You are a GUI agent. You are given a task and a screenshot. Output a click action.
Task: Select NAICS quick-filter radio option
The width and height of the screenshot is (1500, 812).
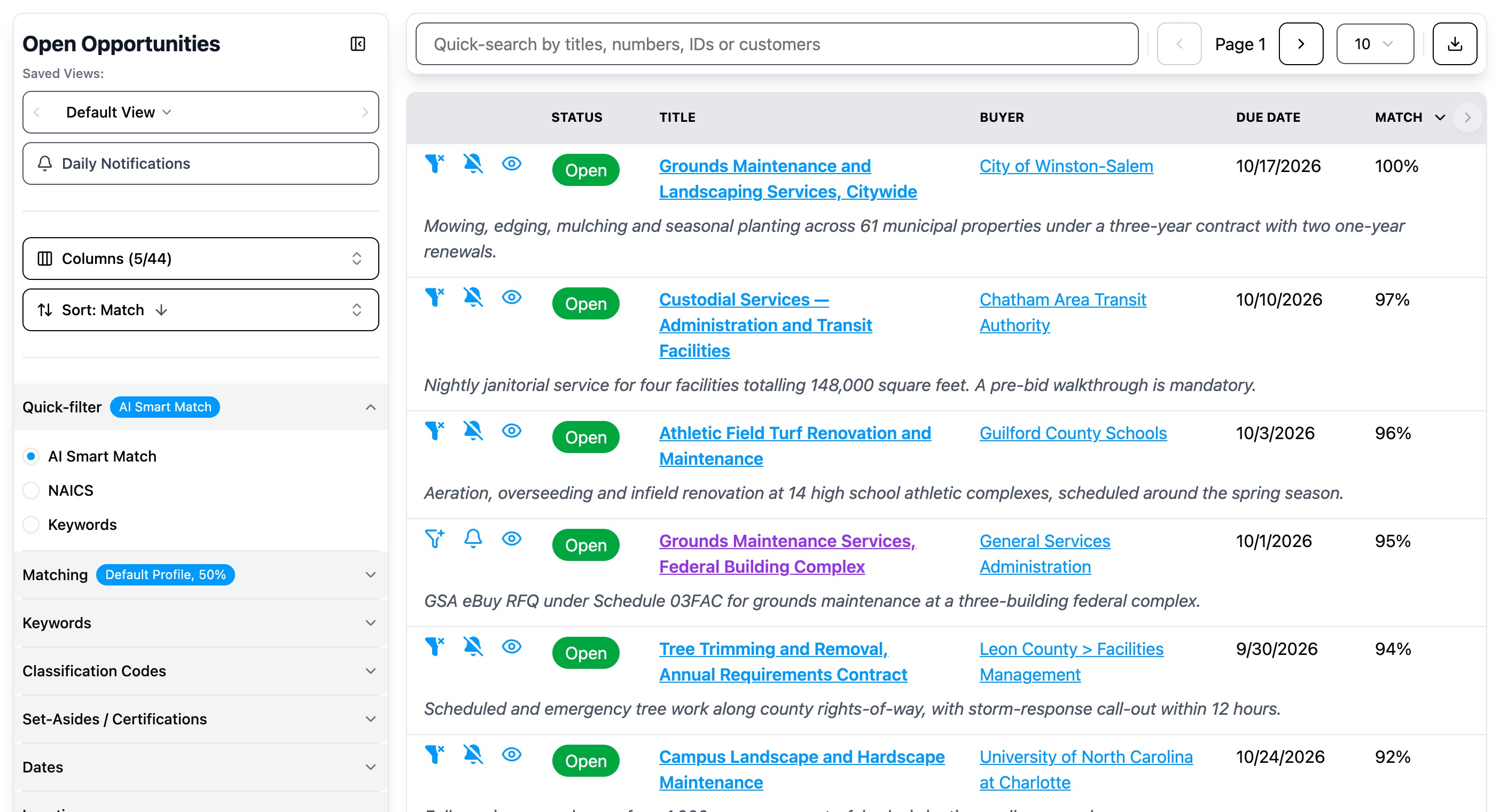tap(31, 490)
